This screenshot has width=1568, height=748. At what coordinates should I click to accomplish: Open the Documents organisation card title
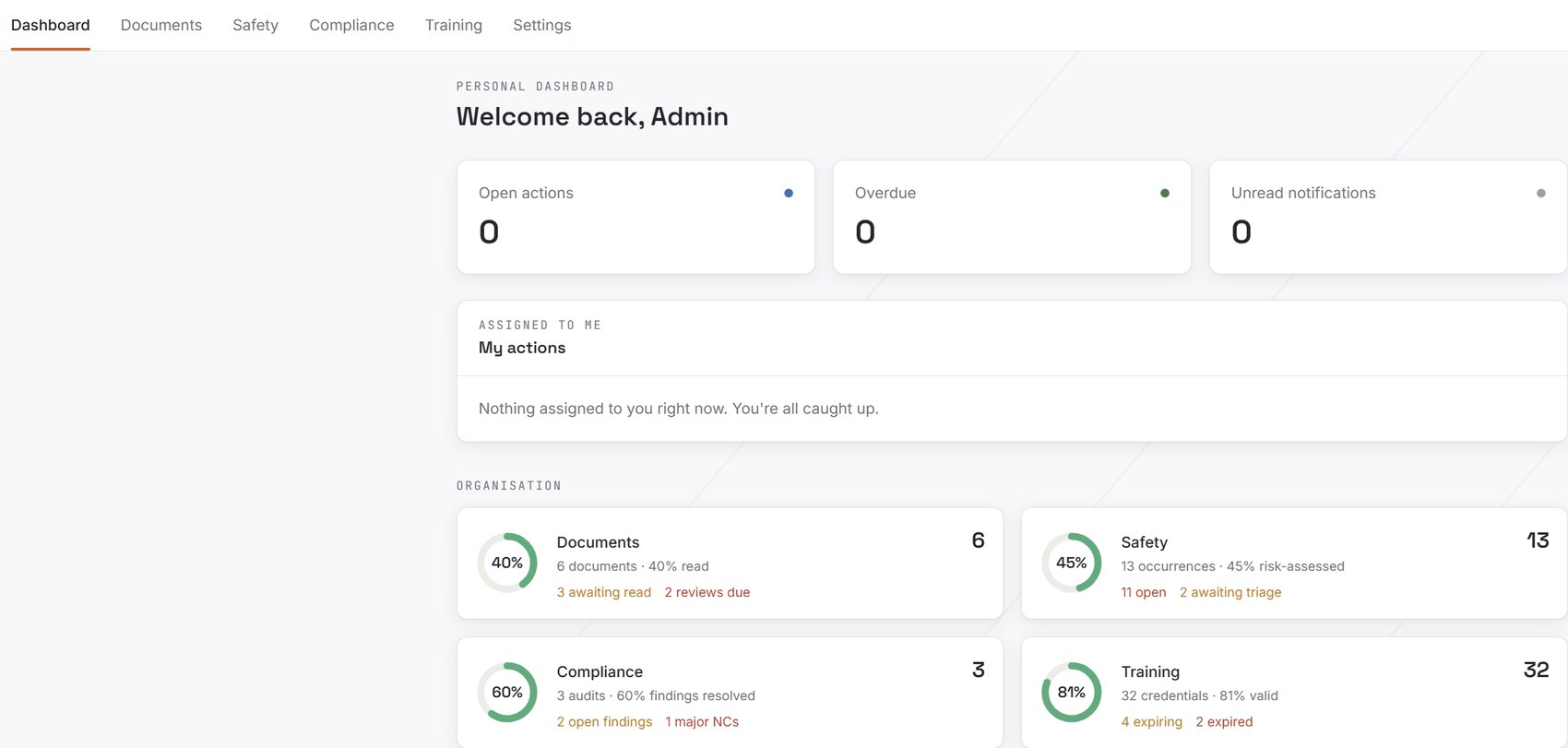tap(598, 542)
